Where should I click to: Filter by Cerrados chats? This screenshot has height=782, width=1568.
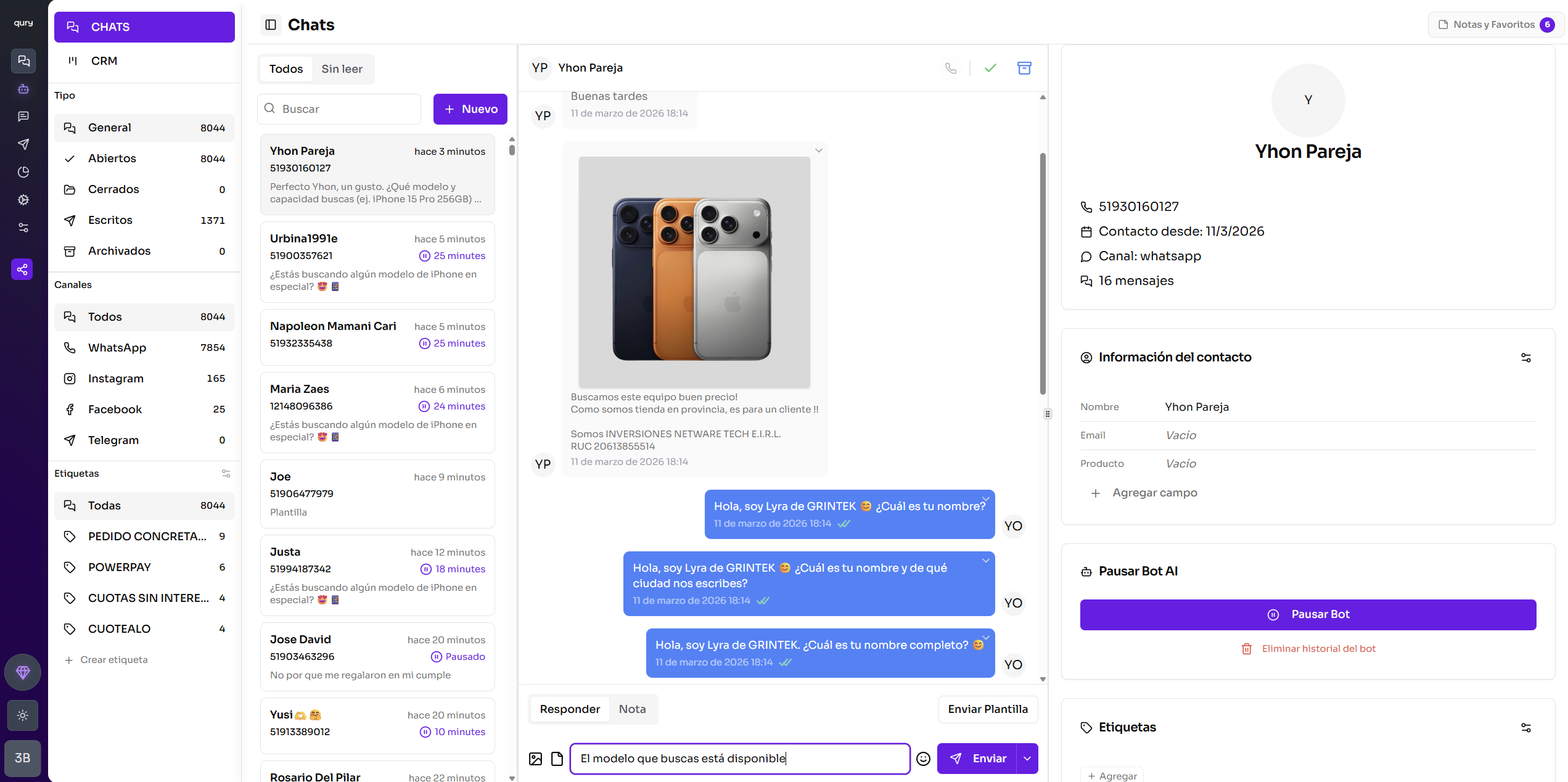pyautogui.click(x=144, y=189)
